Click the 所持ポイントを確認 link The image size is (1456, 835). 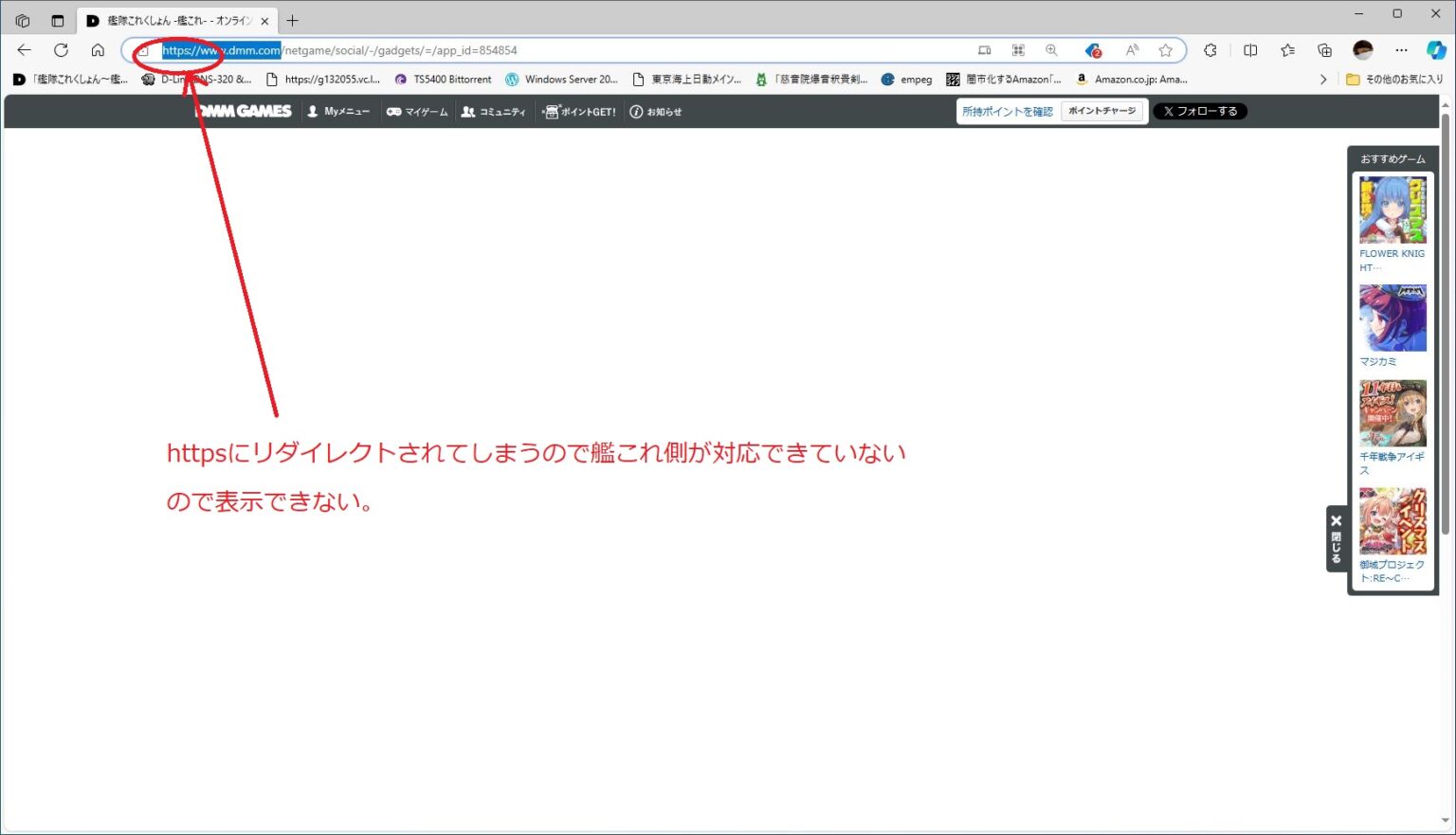point(1007,111)
